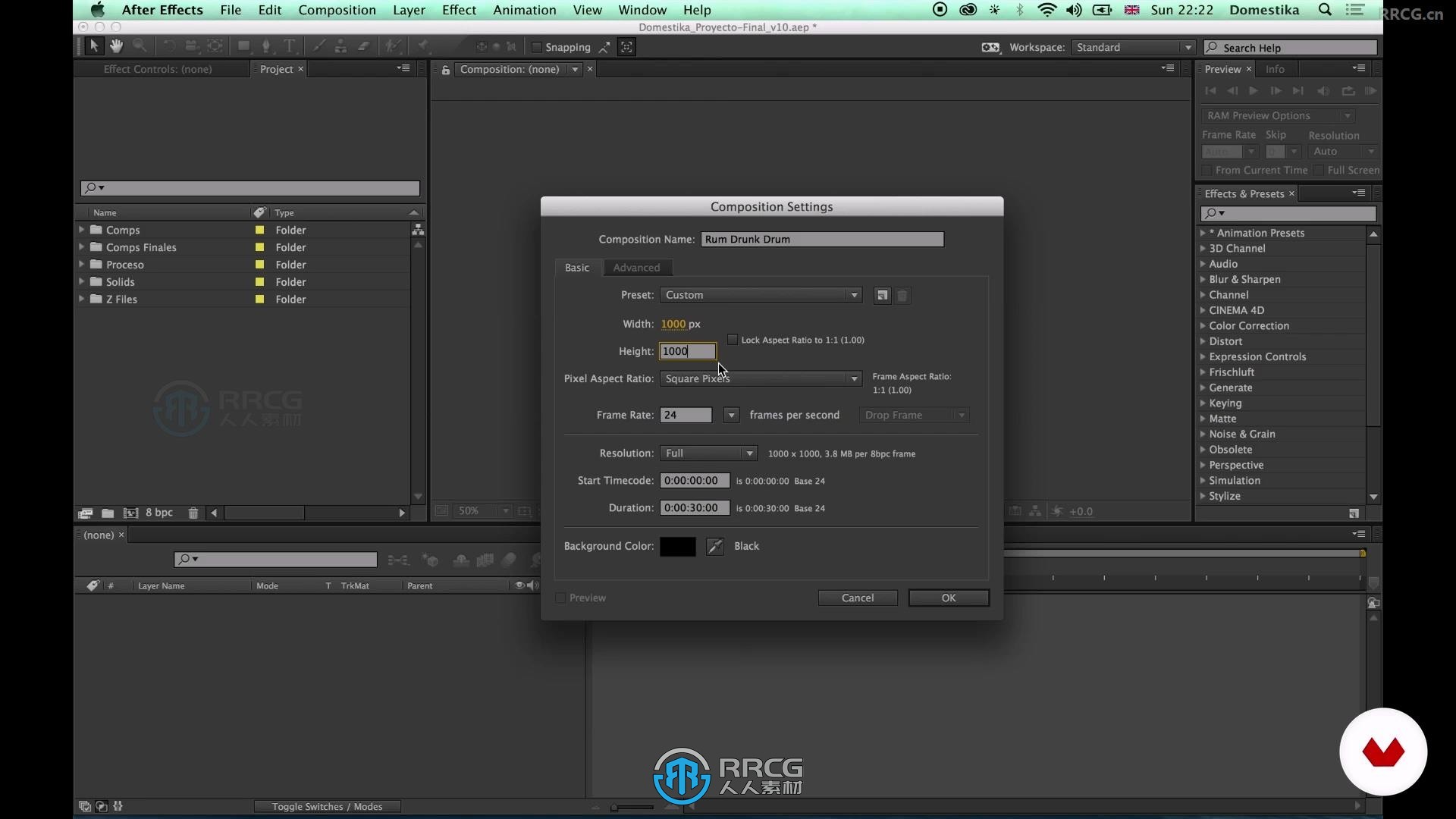Expand the Animation Presets category
Viewport: 1456px width, 819px height.
pyautogui.click(x=1203, y=233)
